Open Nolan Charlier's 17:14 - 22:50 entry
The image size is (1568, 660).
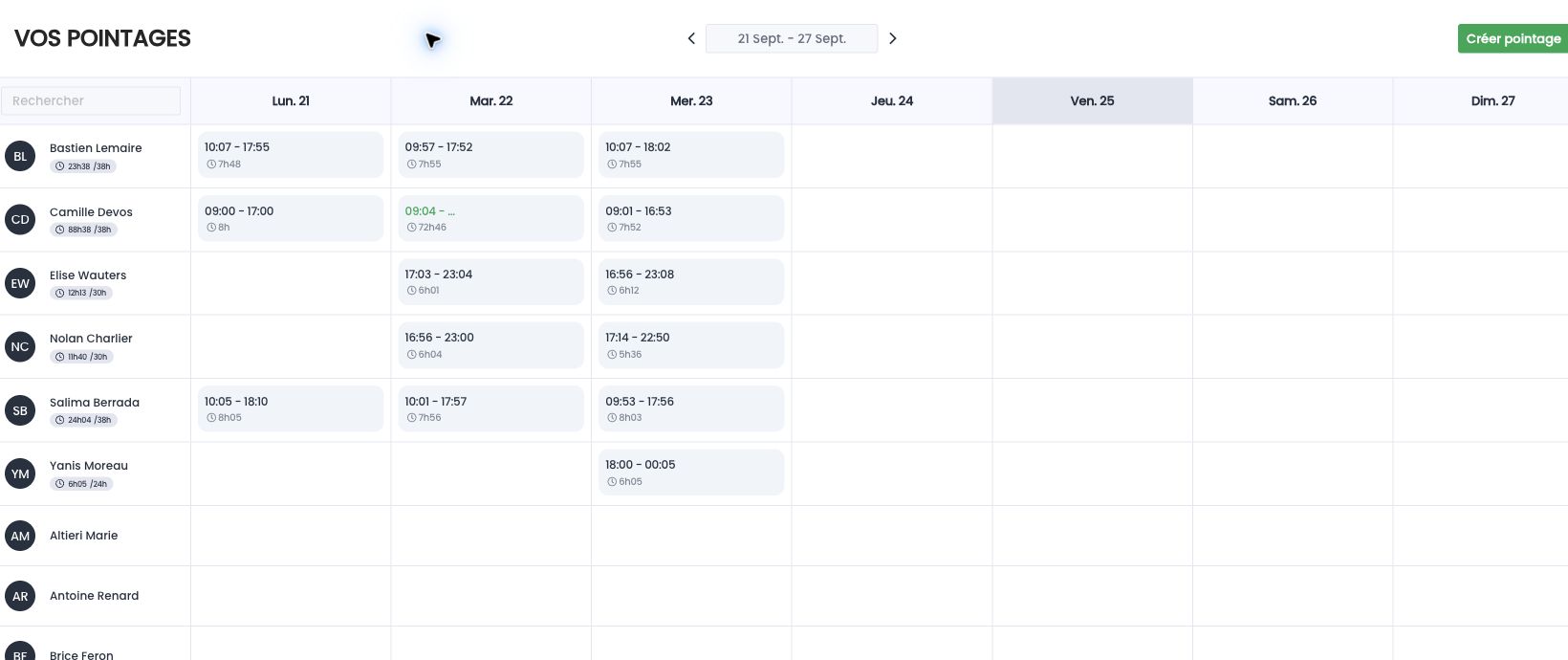[691, 345]
